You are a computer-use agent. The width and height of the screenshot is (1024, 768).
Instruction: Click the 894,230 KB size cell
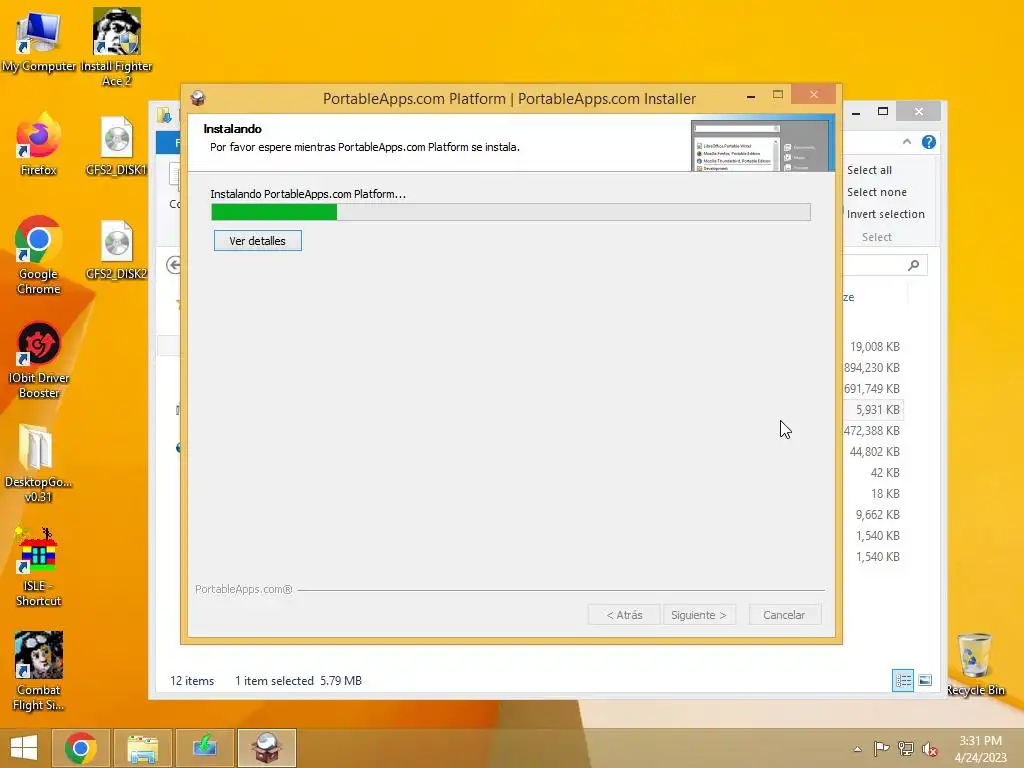[872, 368]
